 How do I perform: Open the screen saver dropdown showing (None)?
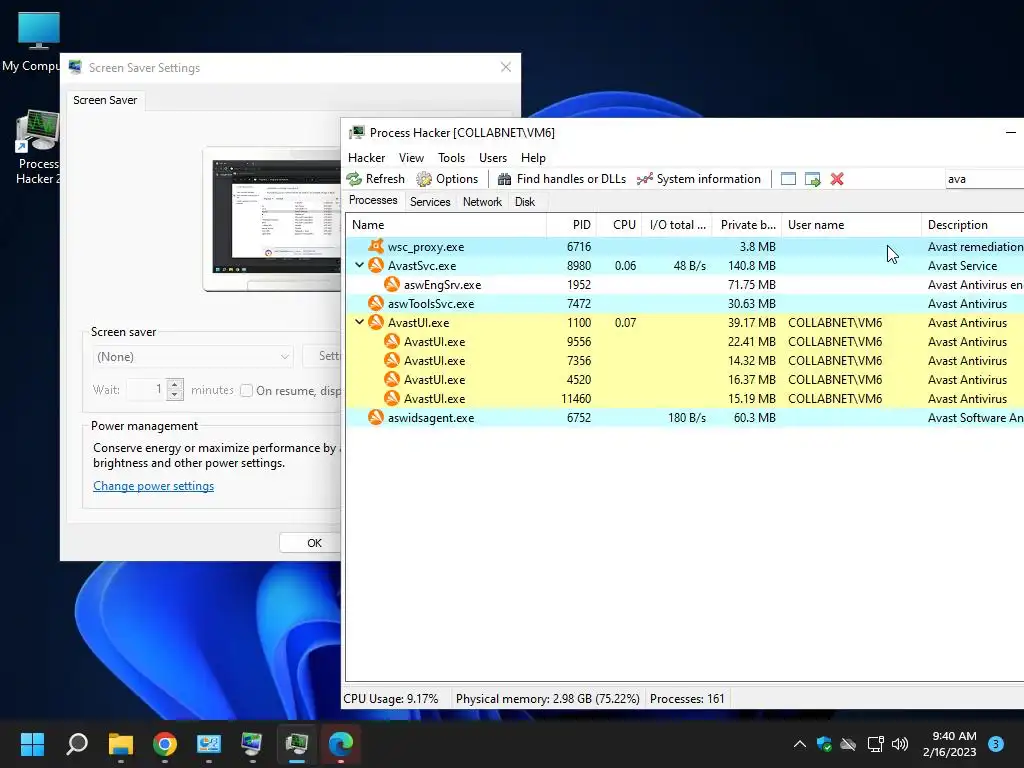pyautogui.click(x=193, y=357)
